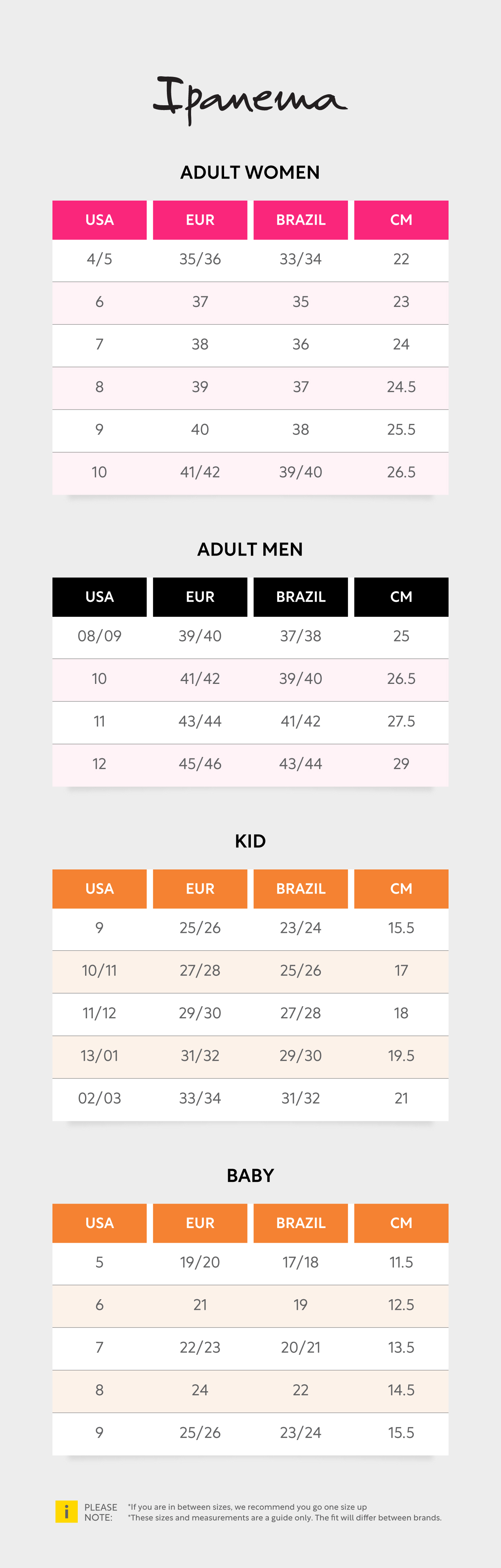Image resolution: width=501 pixels, height=1568 pixels.
Task: Select the Adult Women USA header
Action: (99, 220)
